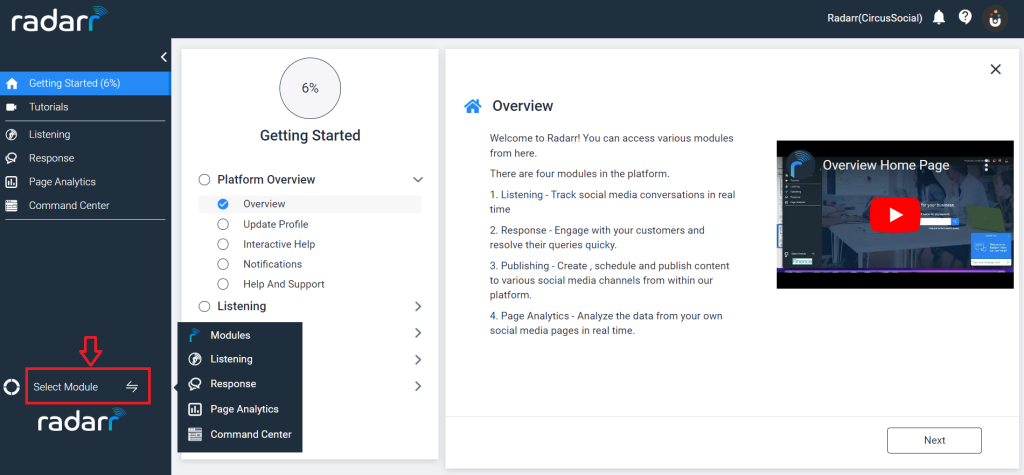Open Tutorials in the sidebar
The height and width of the screenshot is (475, 1024).
85,107
